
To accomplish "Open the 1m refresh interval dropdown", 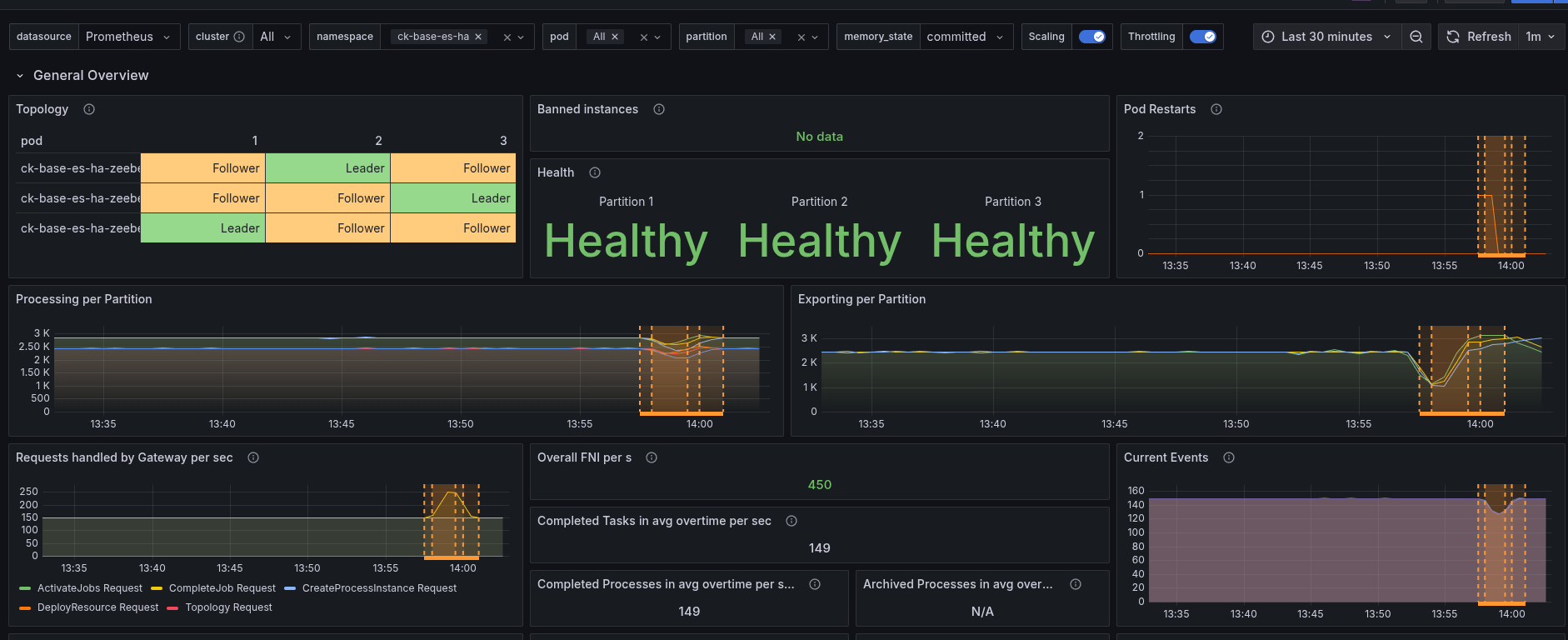I will (1541, 37).
